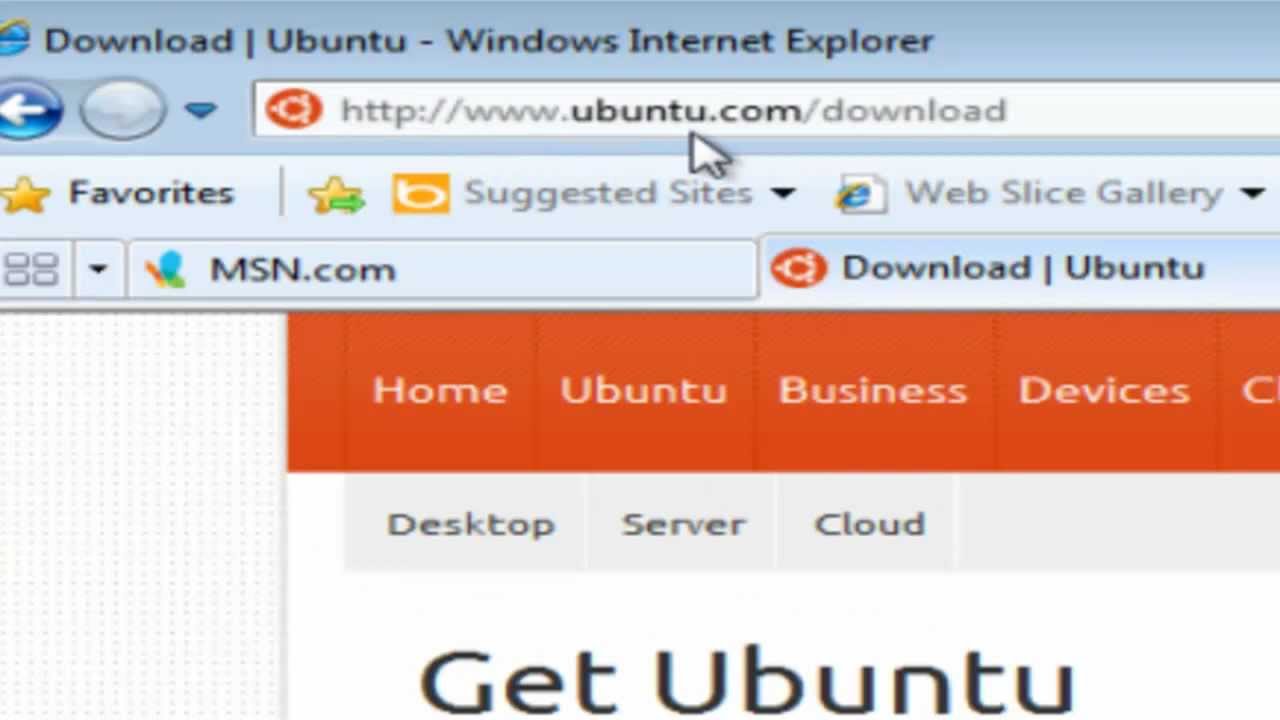Open the recent pages dropdown arrow

tap(201, 109)
